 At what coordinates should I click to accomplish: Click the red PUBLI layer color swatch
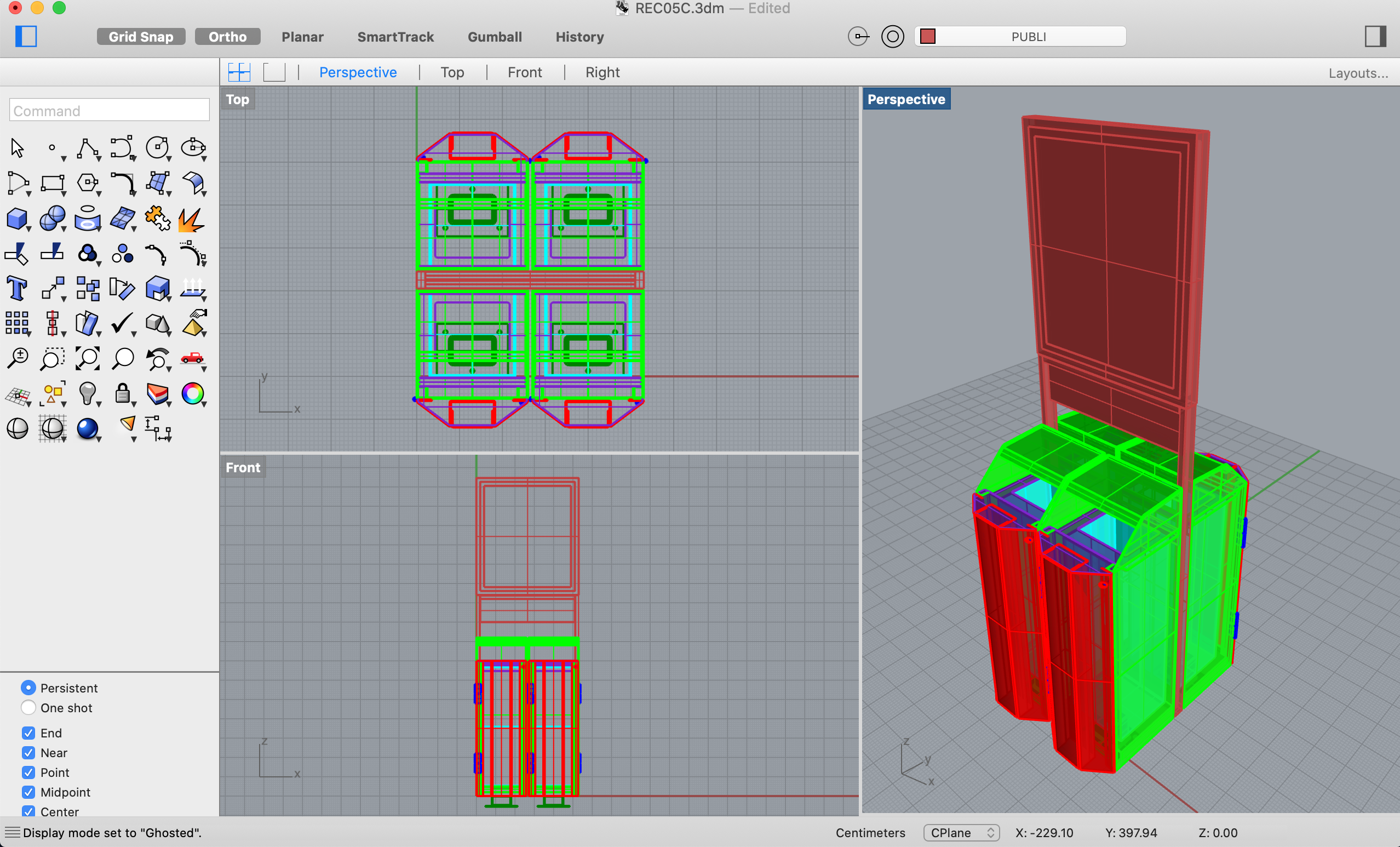(928, 37)
